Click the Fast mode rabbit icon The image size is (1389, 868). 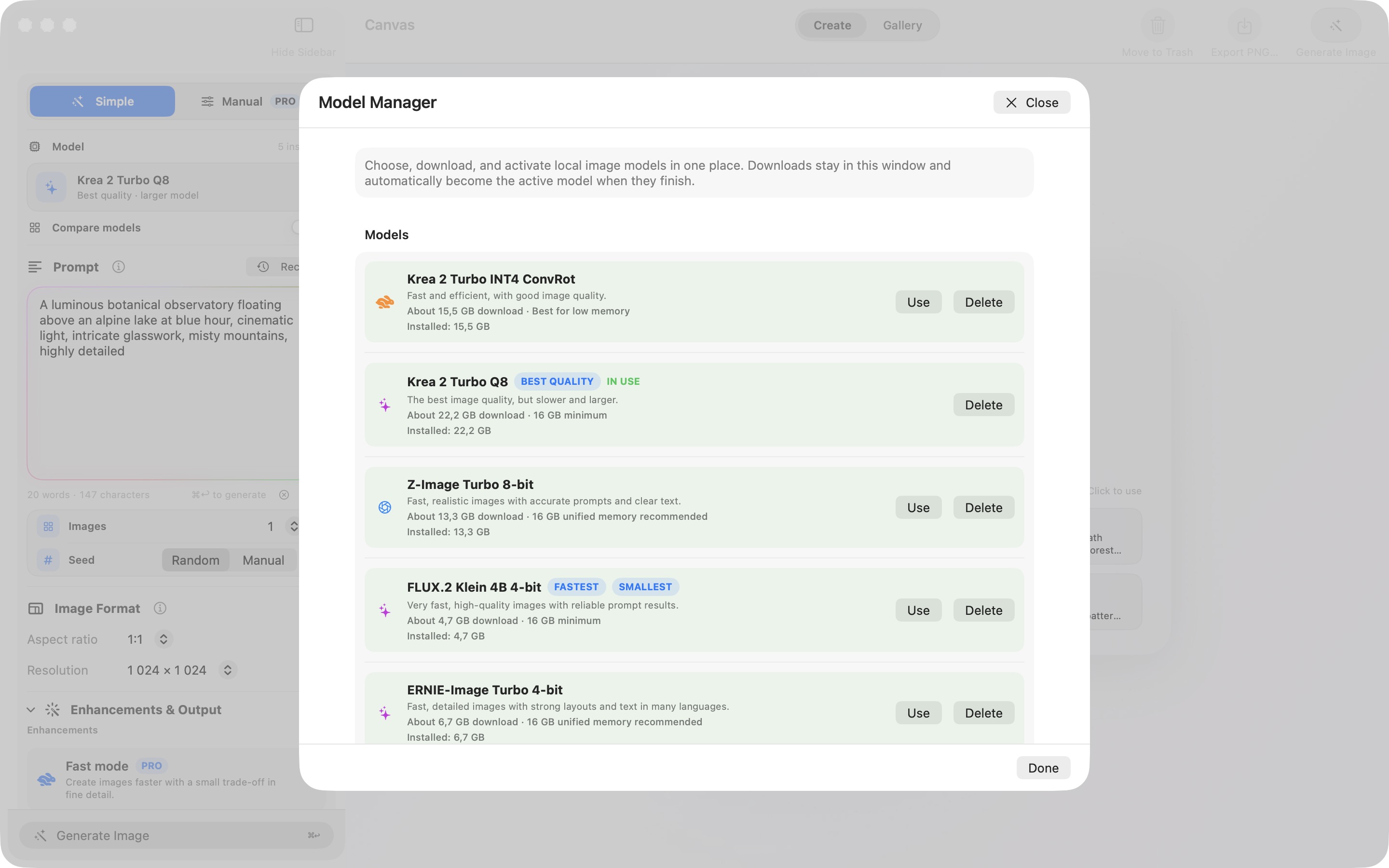46,779
